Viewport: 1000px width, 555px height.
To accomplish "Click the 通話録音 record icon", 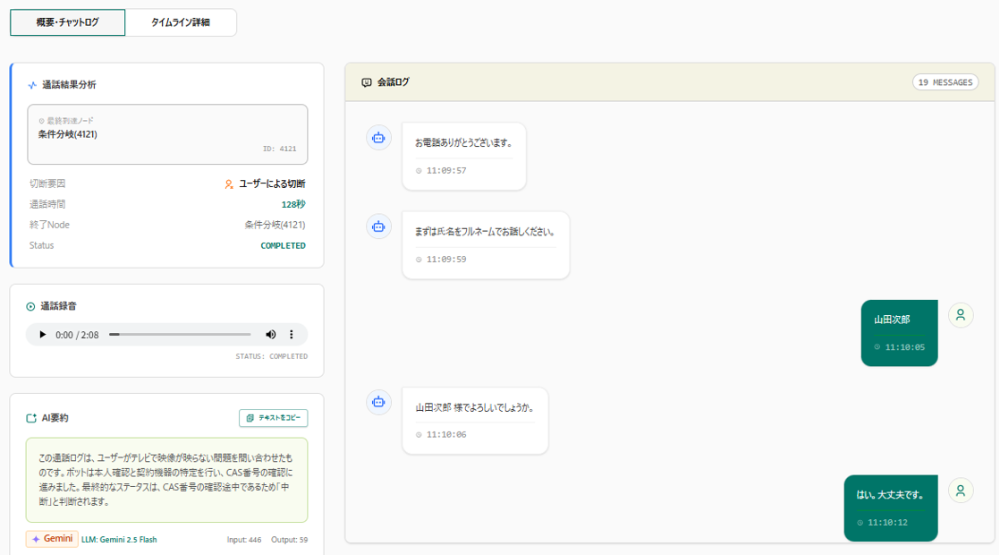I will click(x=31, y=307).
